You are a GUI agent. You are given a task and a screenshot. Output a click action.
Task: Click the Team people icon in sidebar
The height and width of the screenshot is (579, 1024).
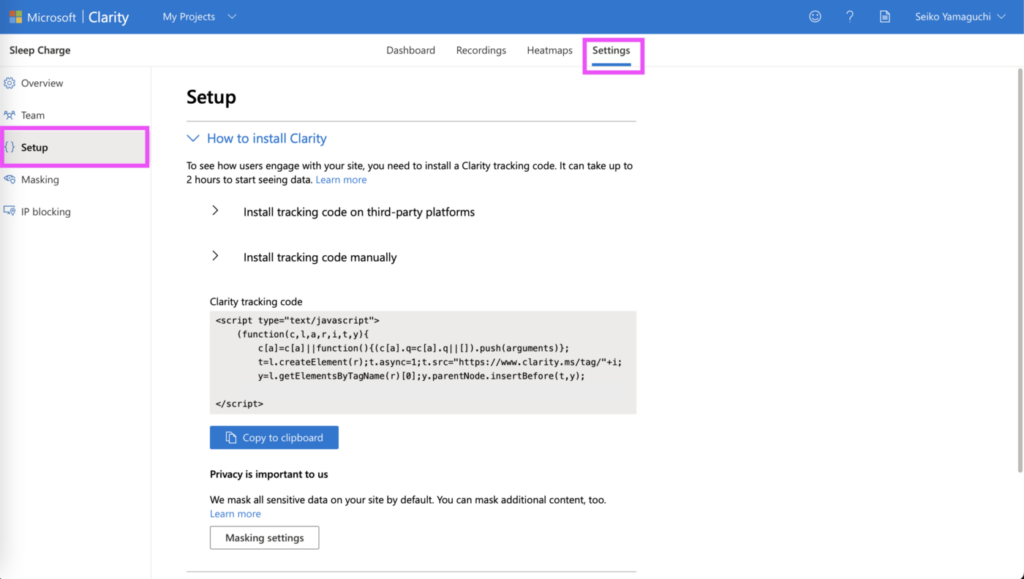pyautogui.click(x=10, y=115)
